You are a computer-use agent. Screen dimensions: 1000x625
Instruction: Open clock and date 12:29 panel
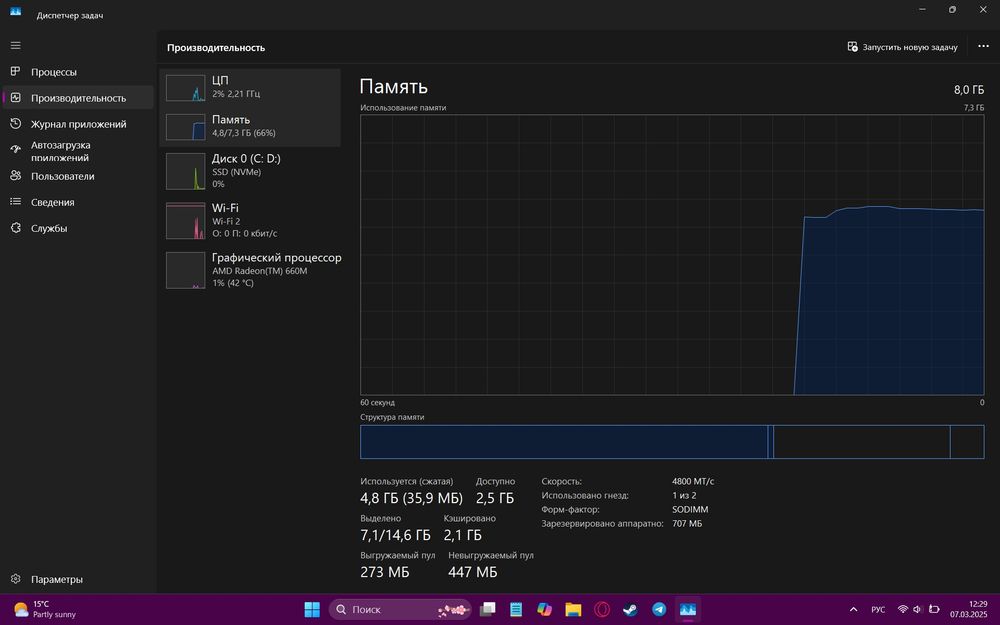pyautogui.click(x=969, y=609)
